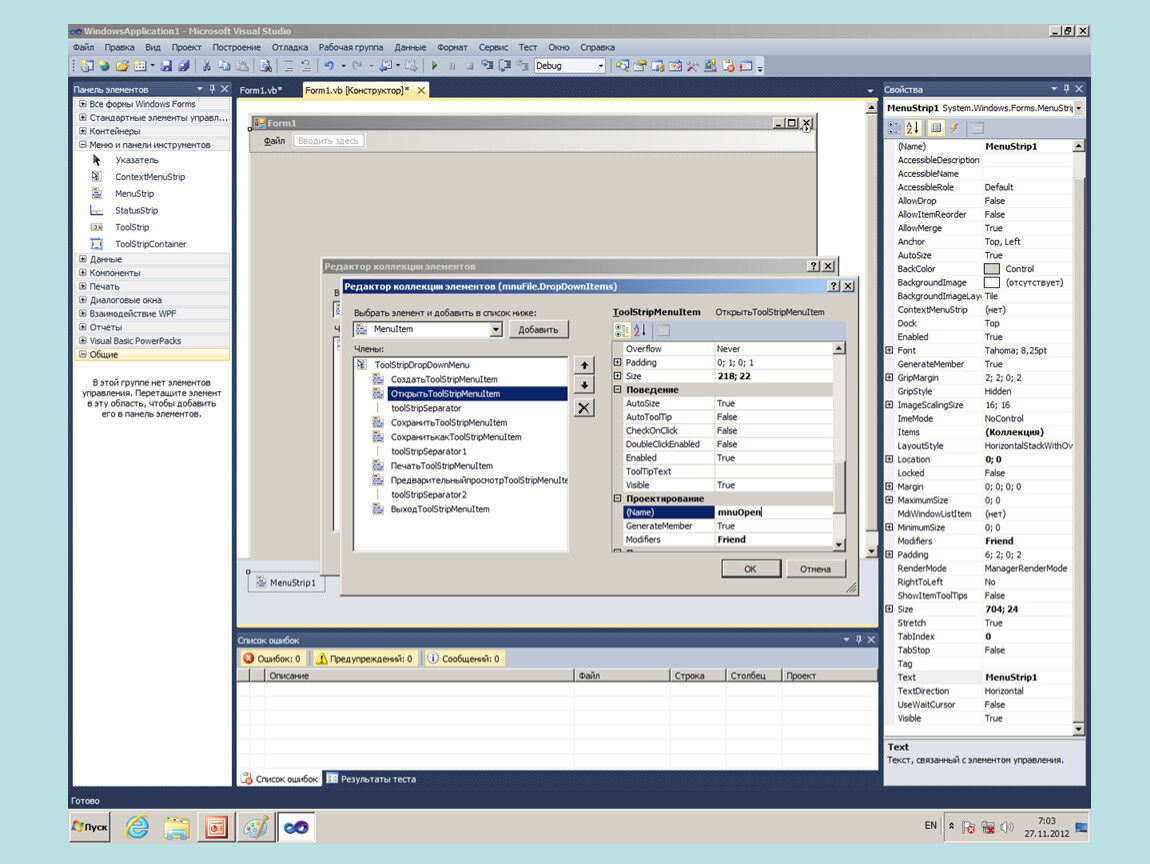Expand the Font property in Свойства panel
The image size is (1150, 864).
(890, 351)
